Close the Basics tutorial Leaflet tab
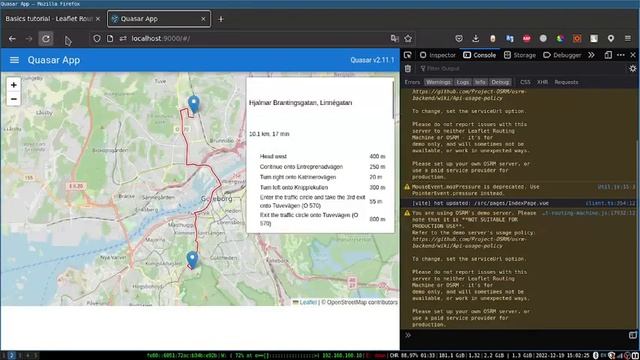 (98, 19)
